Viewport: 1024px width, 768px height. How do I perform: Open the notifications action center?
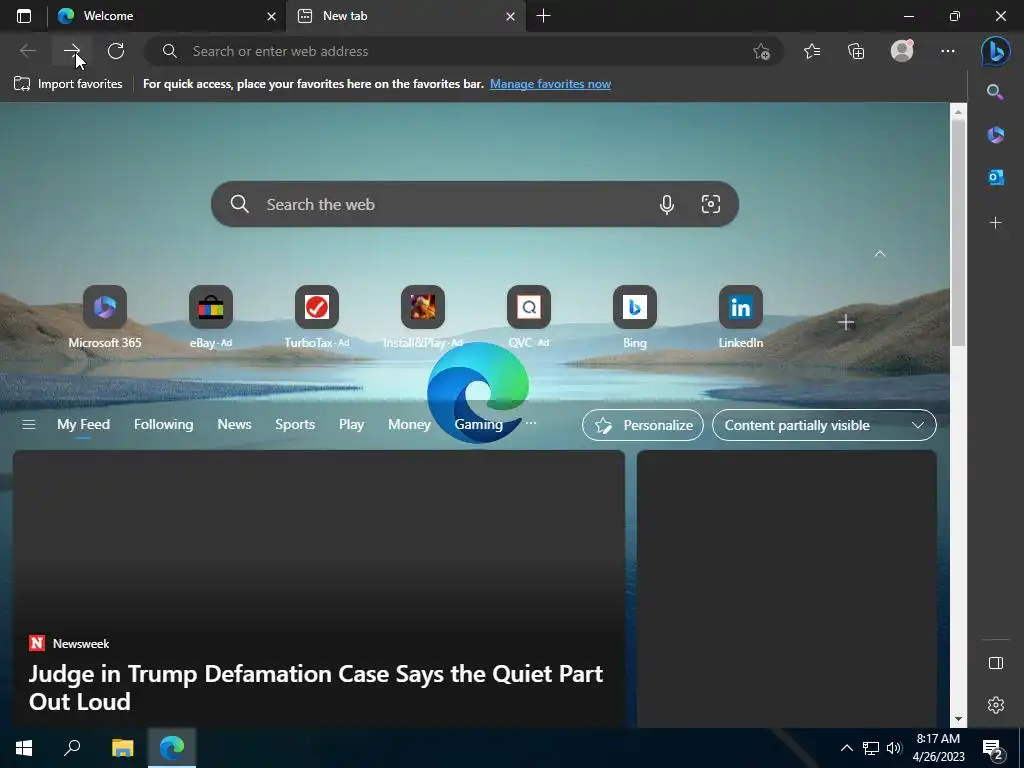(x=993, y=749)
